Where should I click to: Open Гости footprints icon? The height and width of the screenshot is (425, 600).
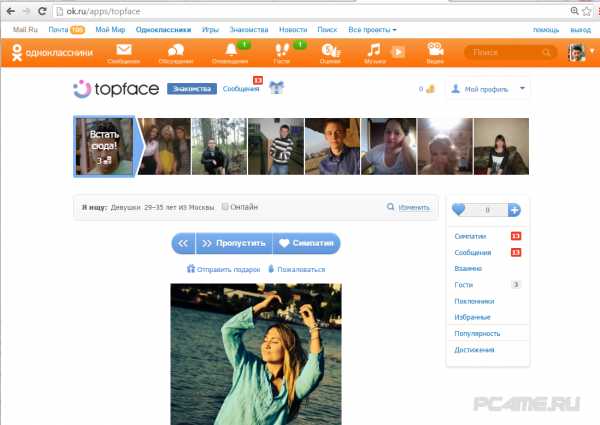[x=281, y=52]
